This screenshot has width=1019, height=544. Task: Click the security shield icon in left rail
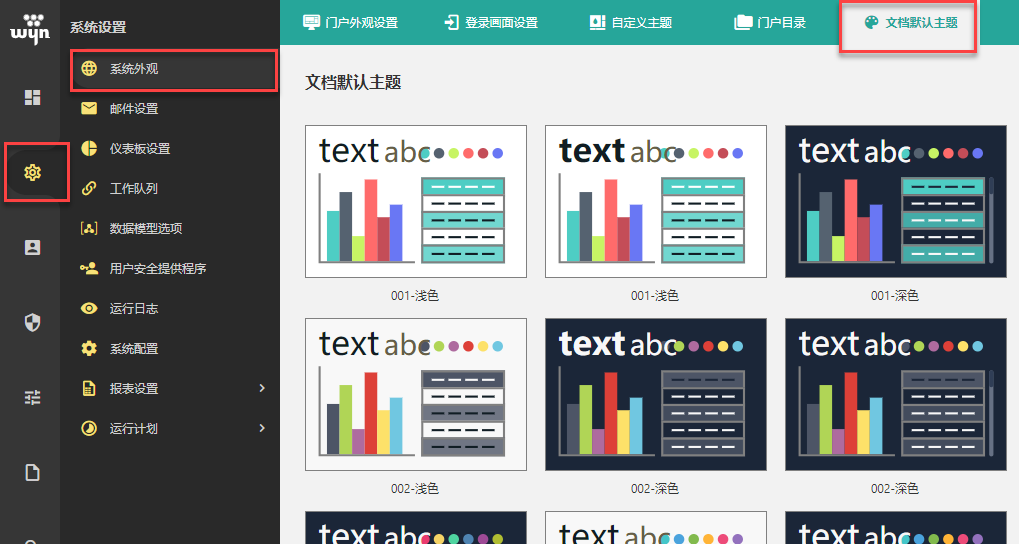(33, 322)
